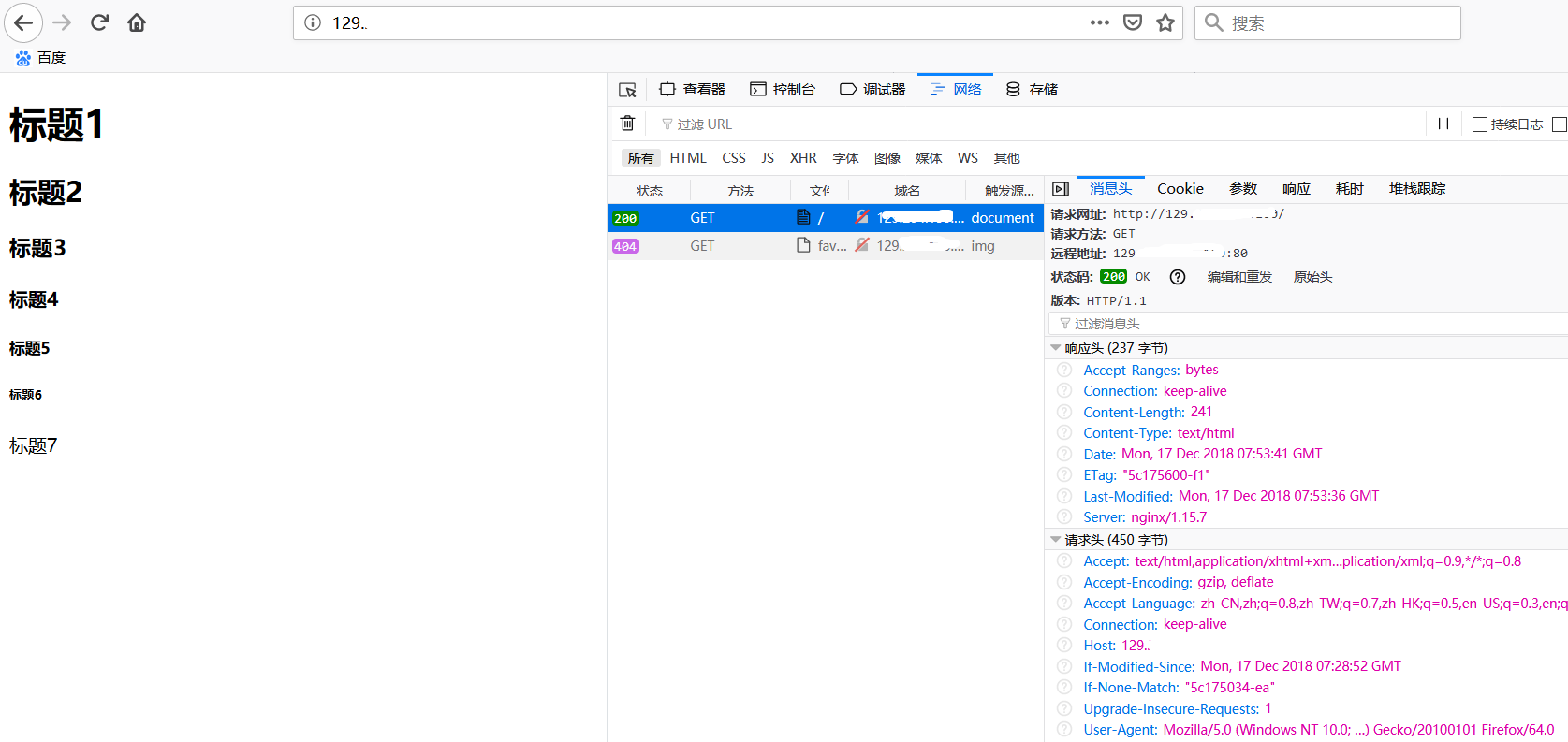Image resolution: width=1568 pixels, height=742 pixels.
Task: Open the 存储 devtools tab
Action: coord(1032,90)
